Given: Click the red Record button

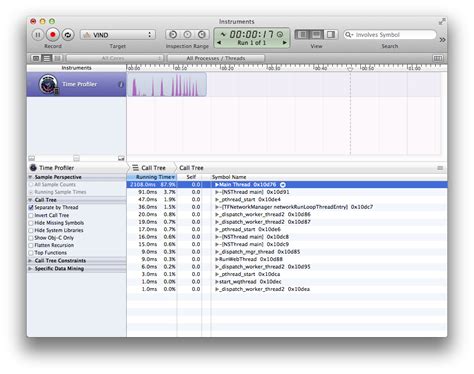Looking at the screenshot, I should click(53, 35).
